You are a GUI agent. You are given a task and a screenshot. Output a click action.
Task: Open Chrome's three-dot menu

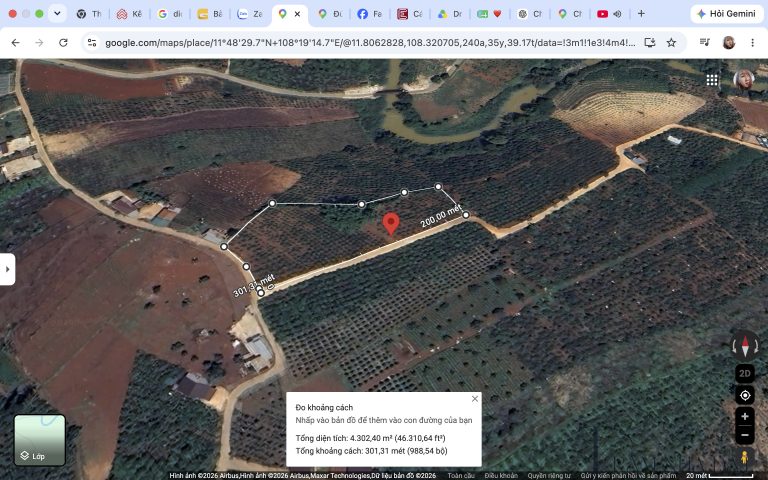coord(752,43)
